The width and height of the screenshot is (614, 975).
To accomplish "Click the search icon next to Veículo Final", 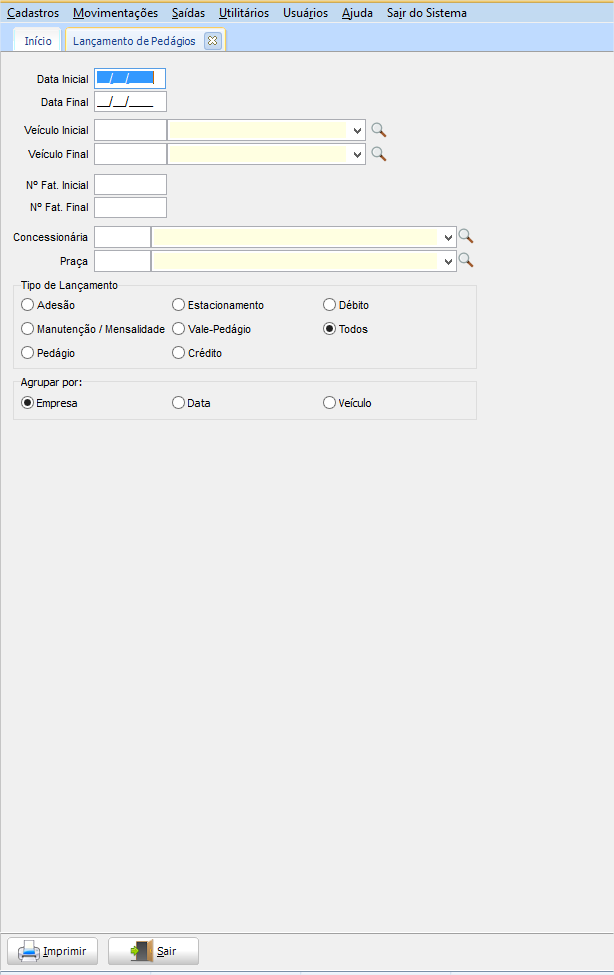I will tap(378, 154).
